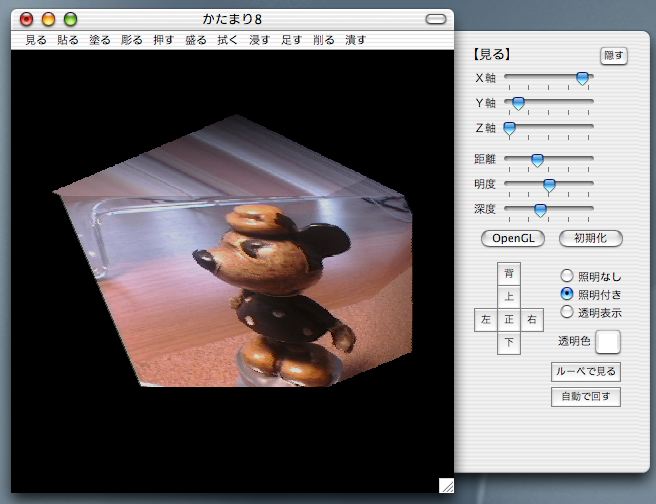Select the 上 top view cell
656x504 pixels.
click(509, 297)
